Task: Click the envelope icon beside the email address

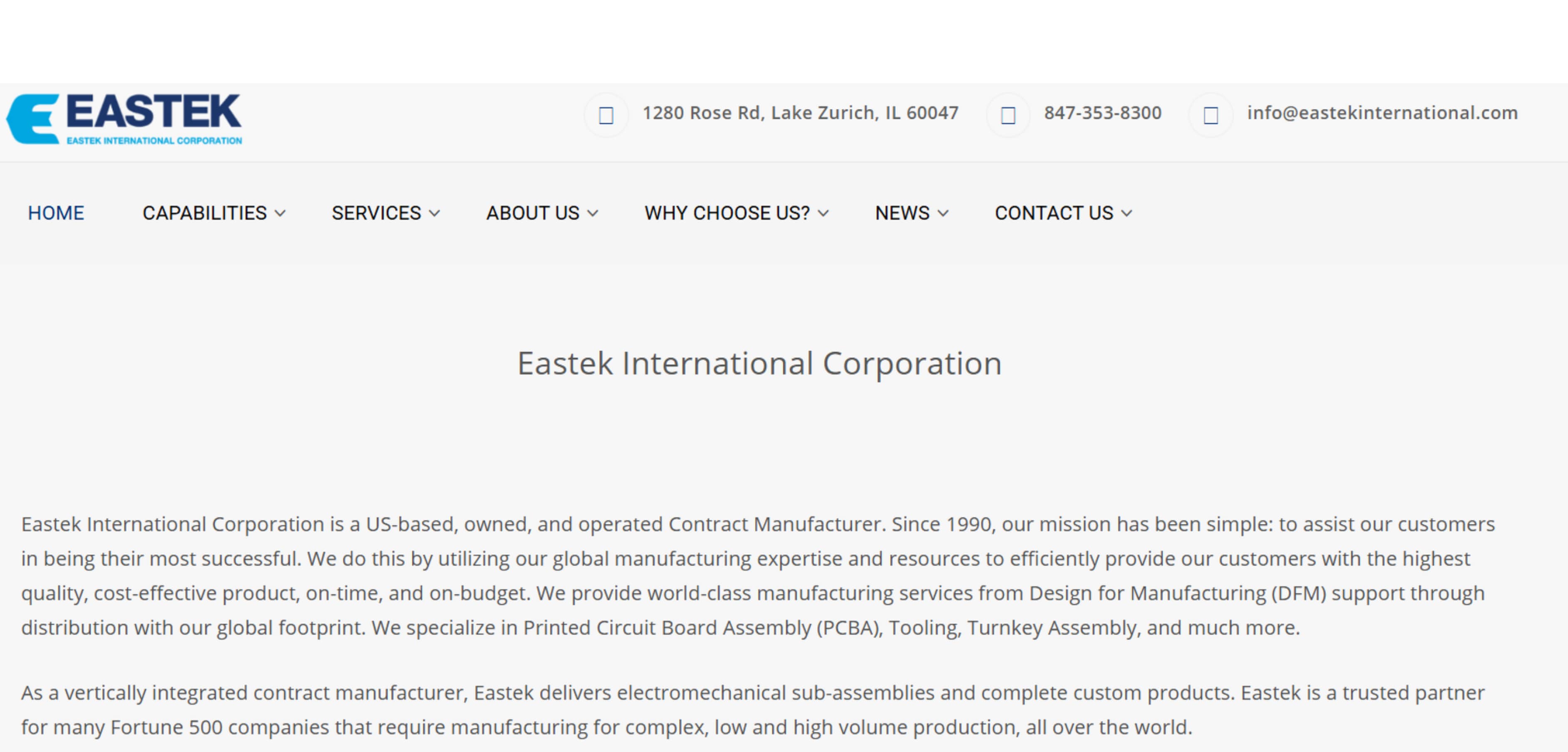Action: 1211,115
